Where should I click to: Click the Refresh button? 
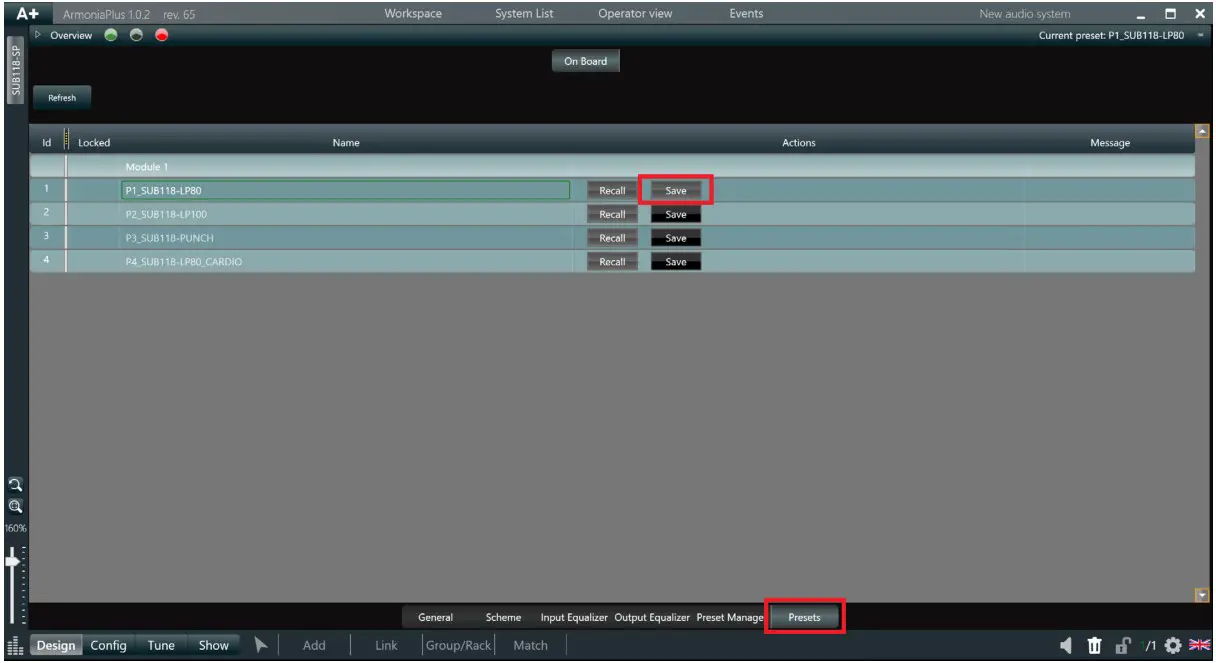[62, 98]
